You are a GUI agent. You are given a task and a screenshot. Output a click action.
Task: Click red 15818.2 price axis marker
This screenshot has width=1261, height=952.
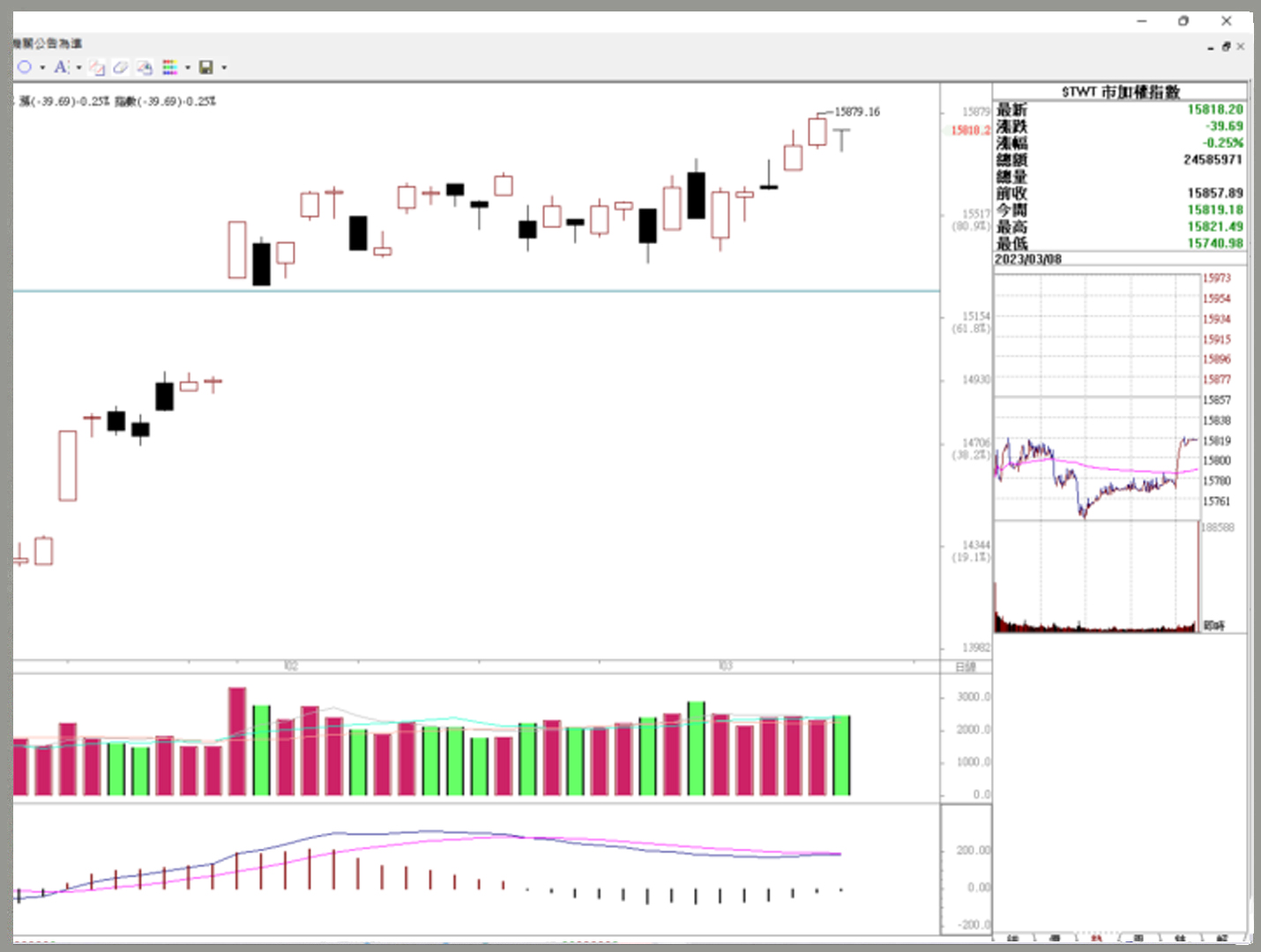pyautogui.click(x=970, y=130)
